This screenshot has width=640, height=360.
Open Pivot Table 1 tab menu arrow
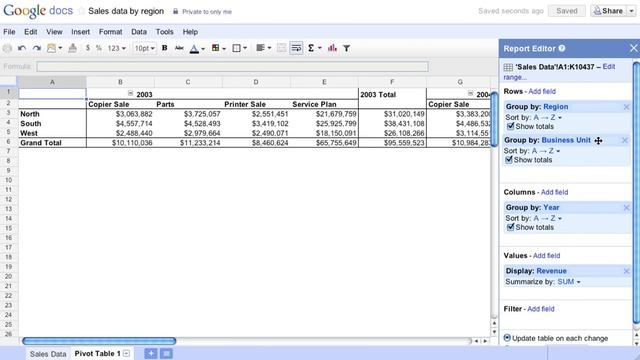tap(127, 353)
